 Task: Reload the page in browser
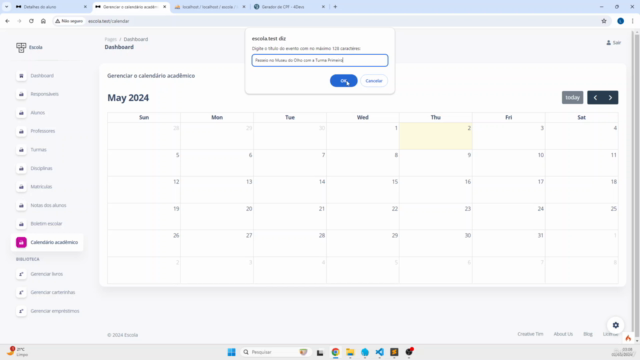[x=31, y=21]
